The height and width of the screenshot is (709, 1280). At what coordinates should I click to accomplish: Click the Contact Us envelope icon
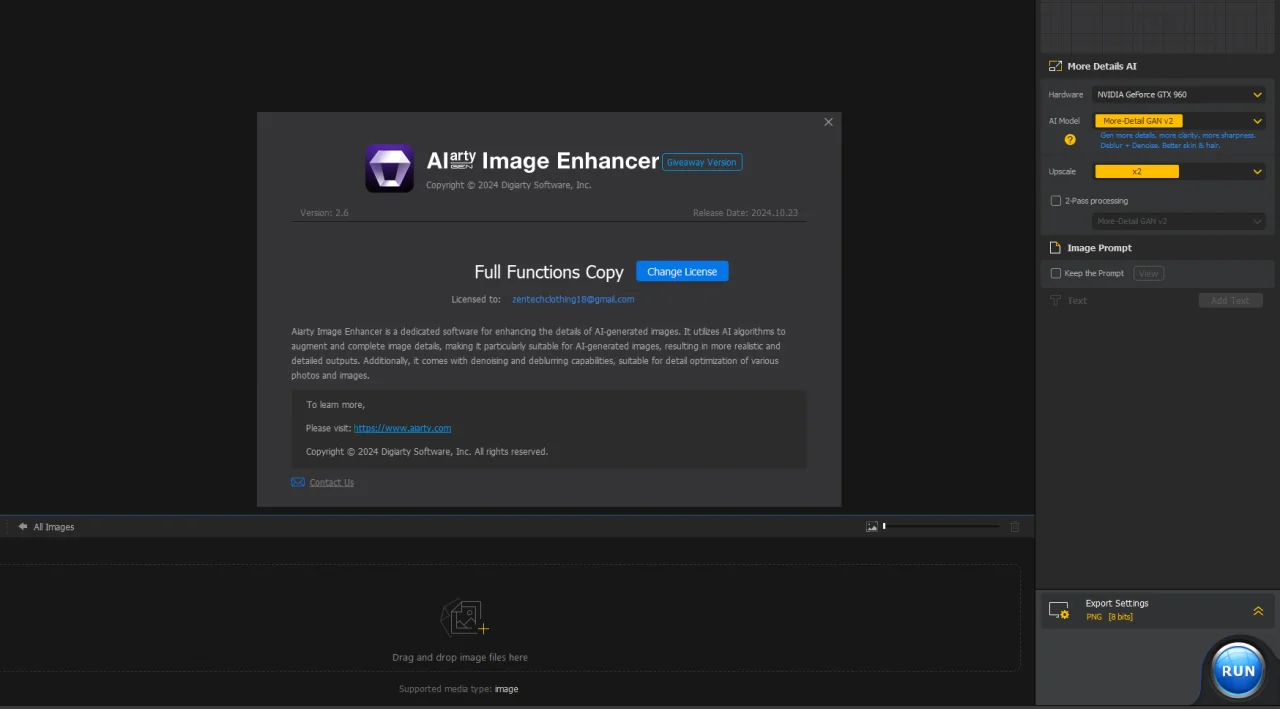[298, 482]
